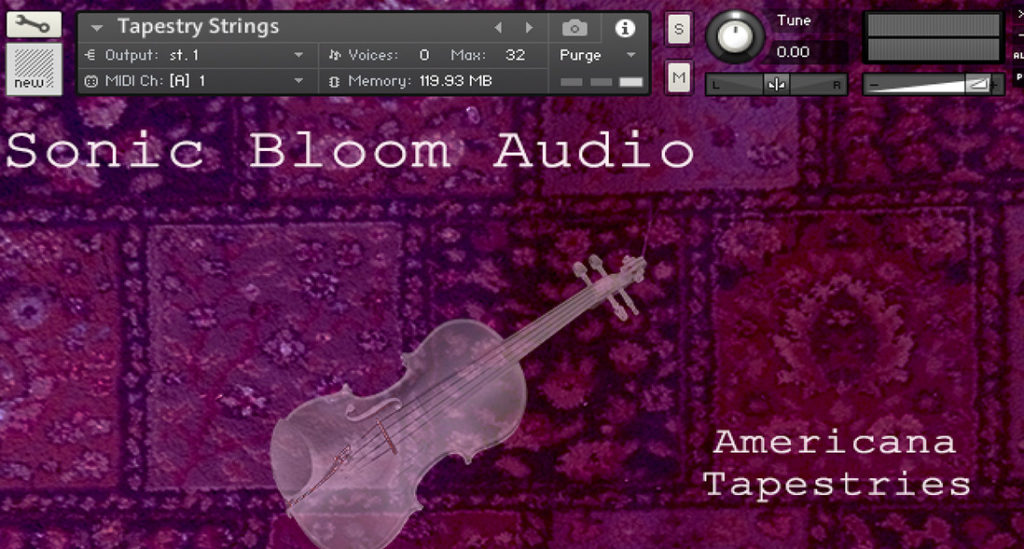Click the new instrument badge icon
The image size is (1024, 549).
pyautogui.click(x=34, y=69)
